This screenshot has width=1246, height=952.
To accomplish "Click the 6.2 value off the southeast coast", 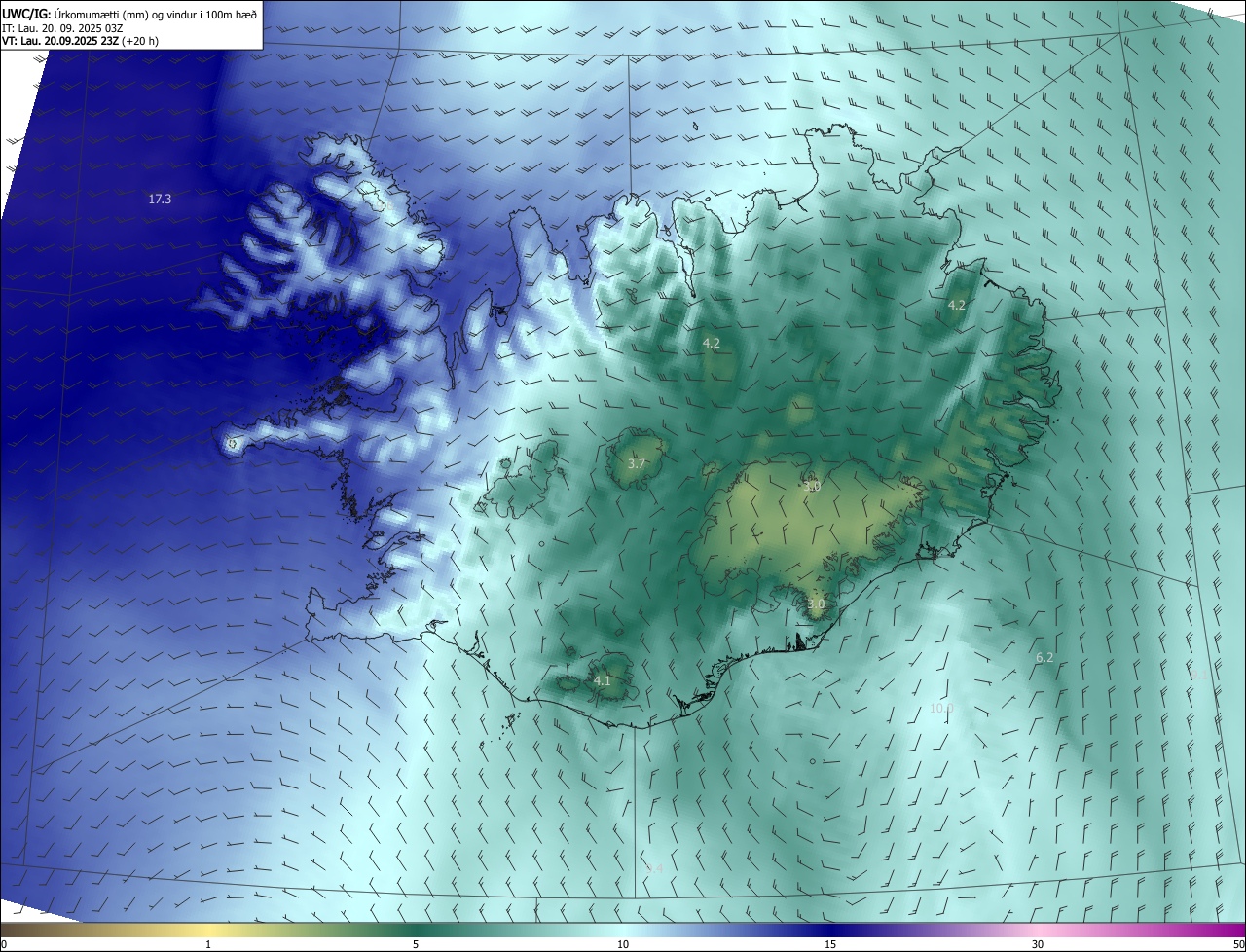I will (x=1044, y=658).
